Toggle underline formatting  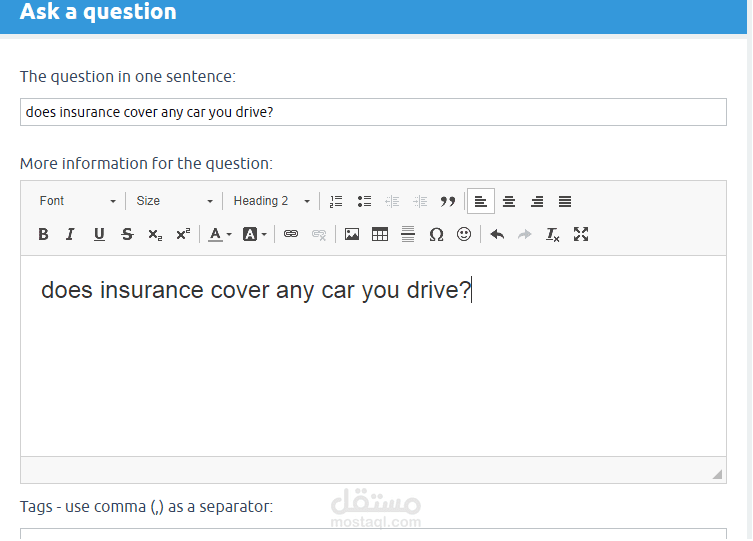99,234
